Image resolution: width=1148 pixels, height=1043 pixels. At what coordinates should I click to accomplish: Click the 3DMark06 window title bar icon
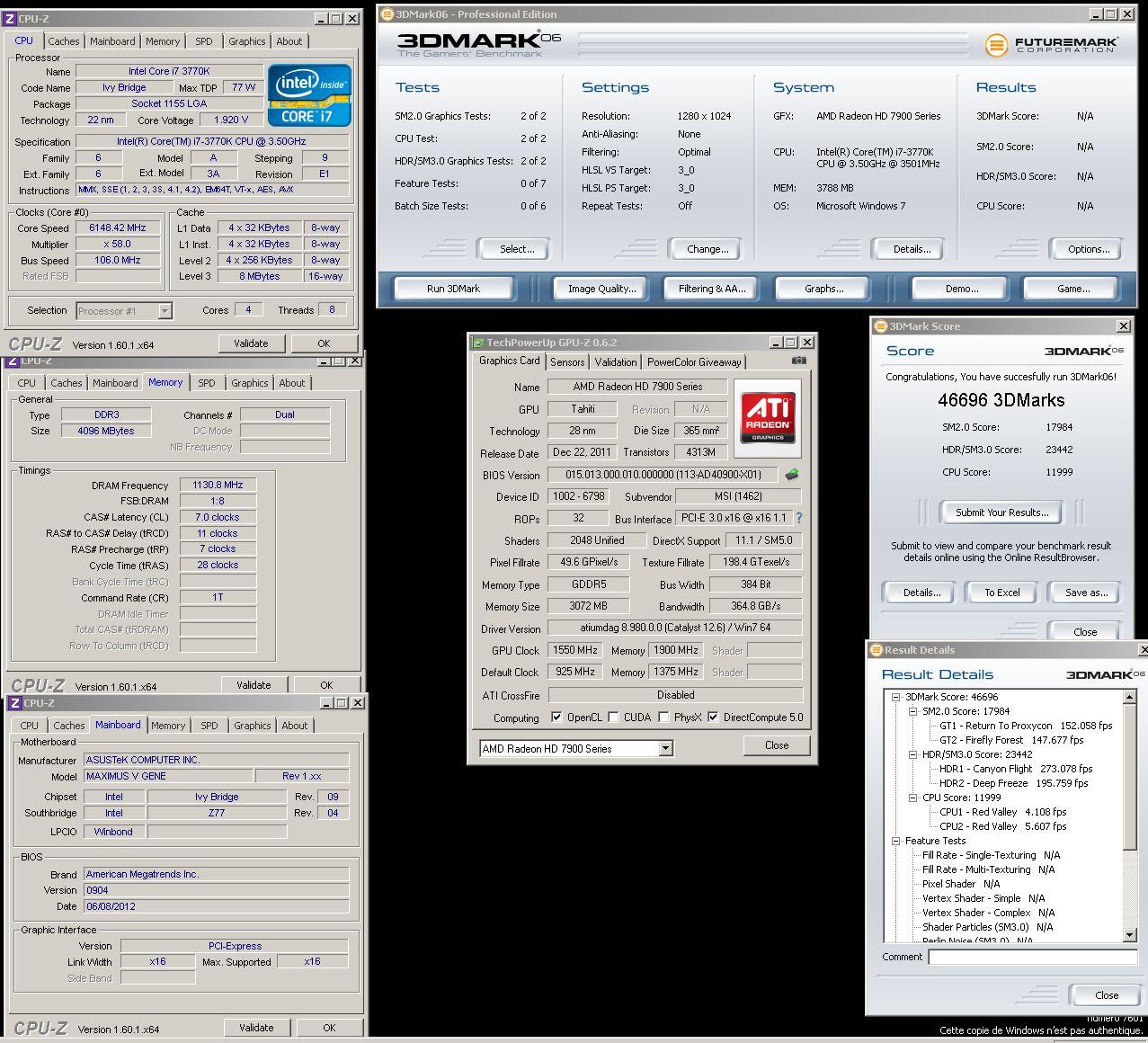(387, 13)
